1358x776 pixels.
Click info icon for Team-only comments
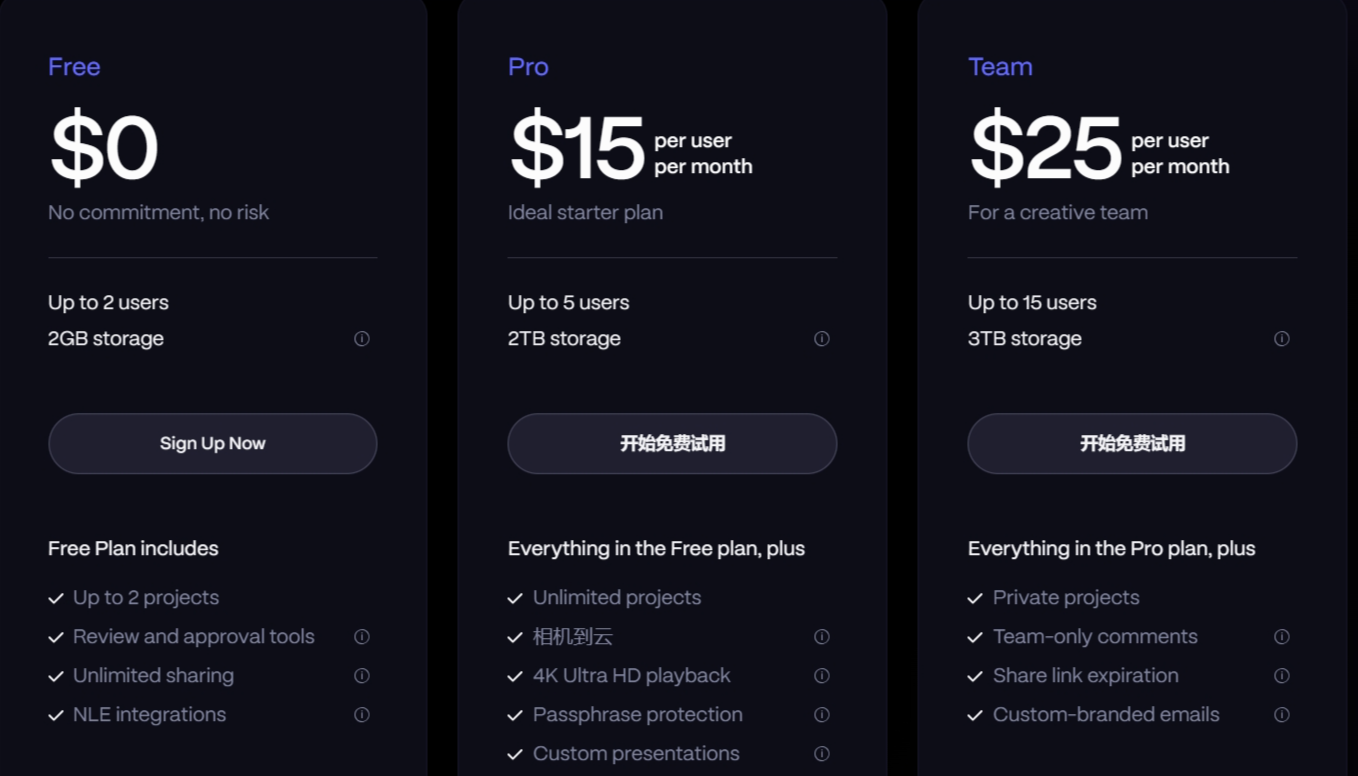click(1282, 637)
